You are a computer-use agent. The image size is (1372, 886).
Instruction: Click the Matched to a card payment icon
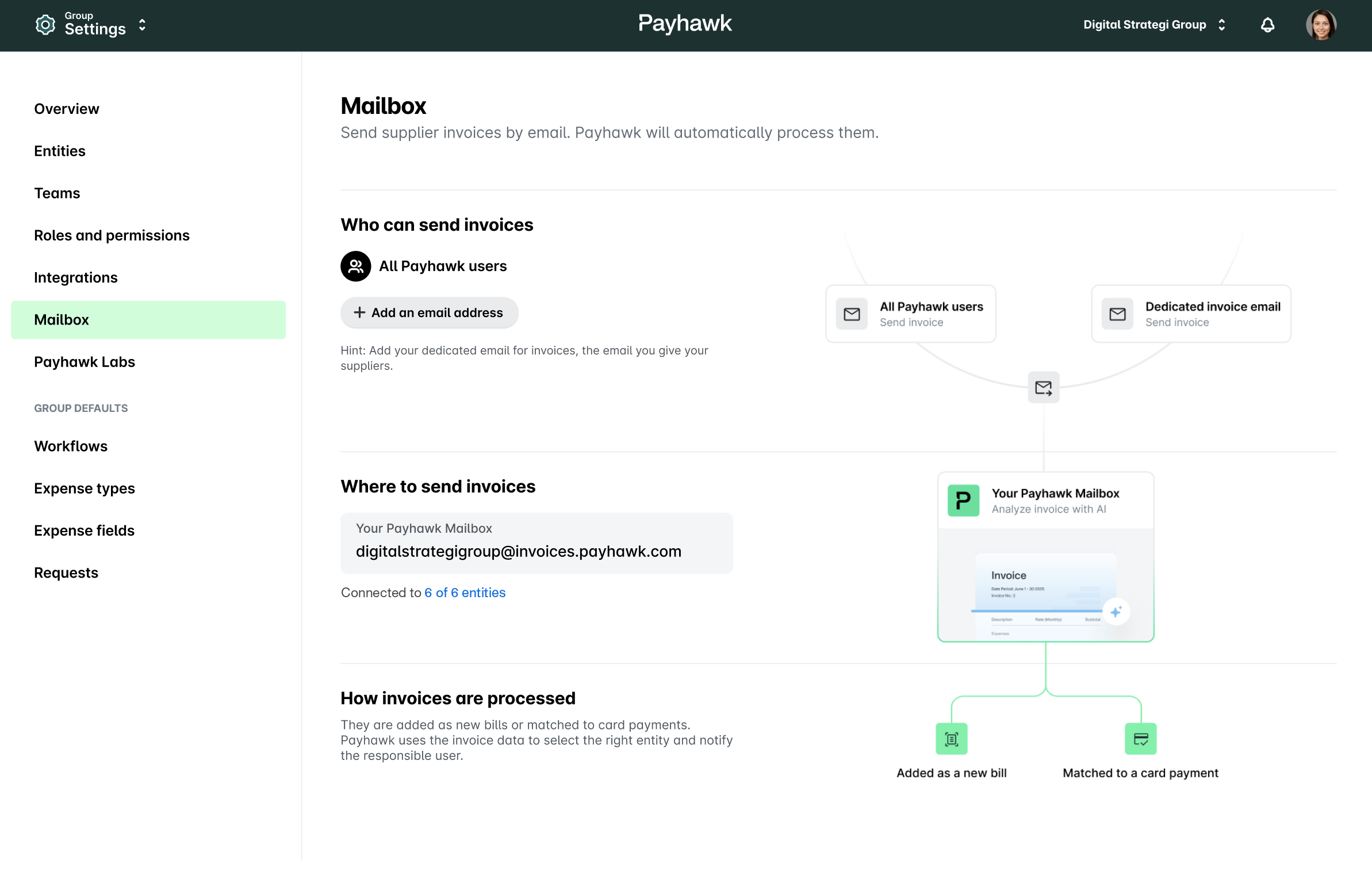(x=1140, y=739)
